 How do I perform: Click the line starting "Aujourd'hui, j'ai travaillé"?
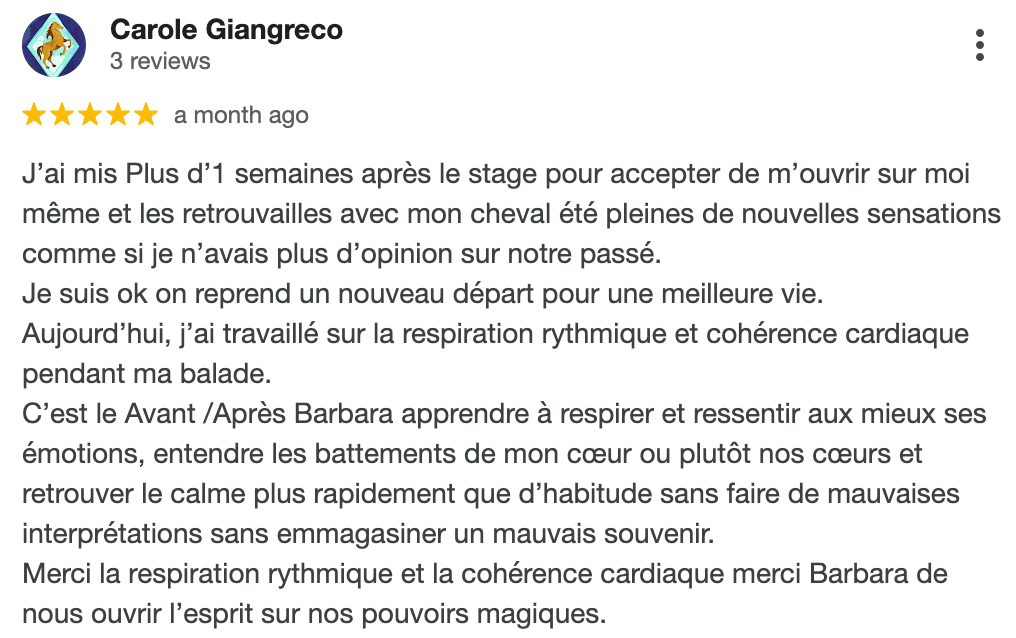click(496, 334)
